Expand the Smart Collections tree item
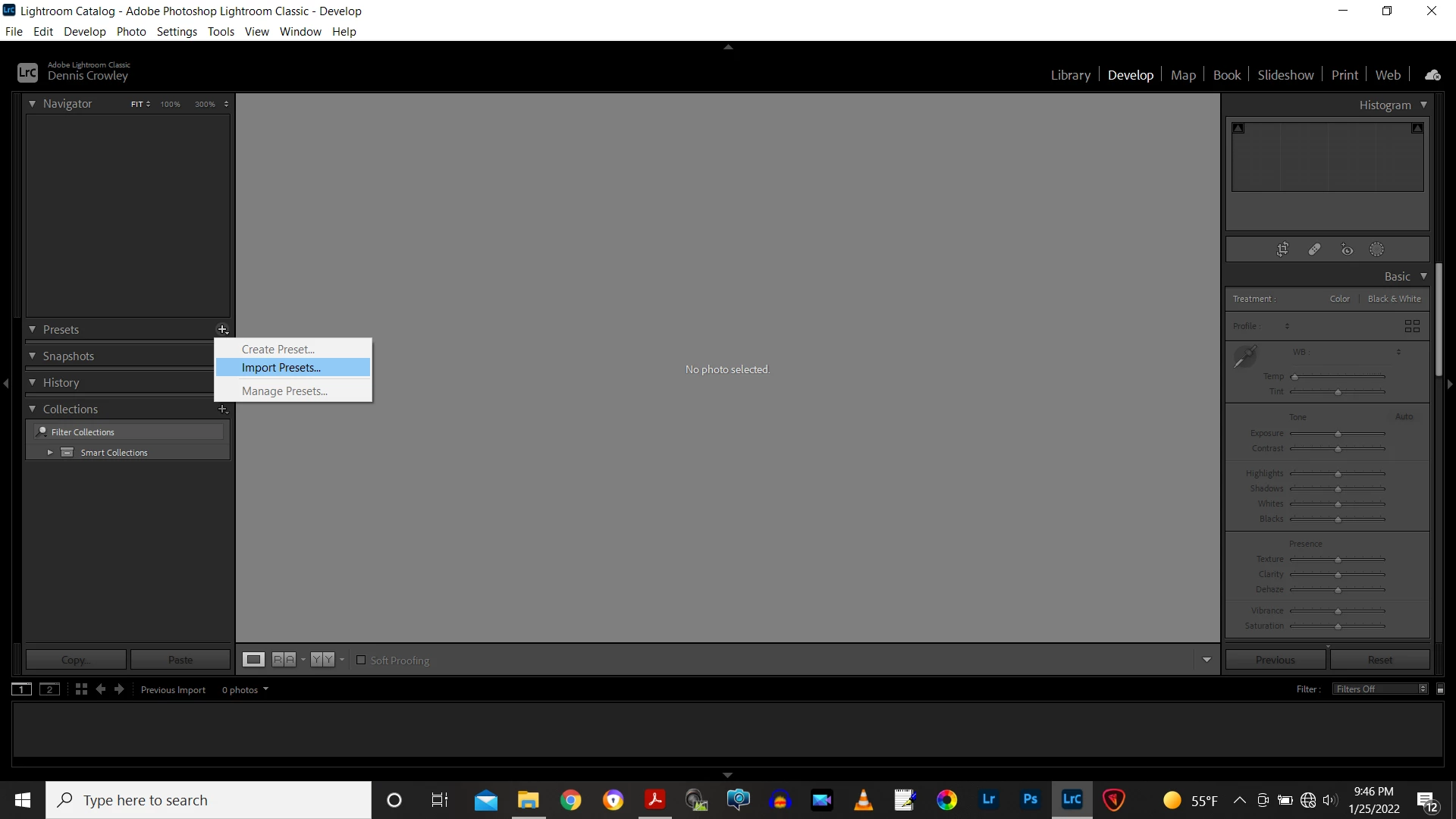Image resolution: width=1456 pixels, height=819 pixels. [50, 453]
